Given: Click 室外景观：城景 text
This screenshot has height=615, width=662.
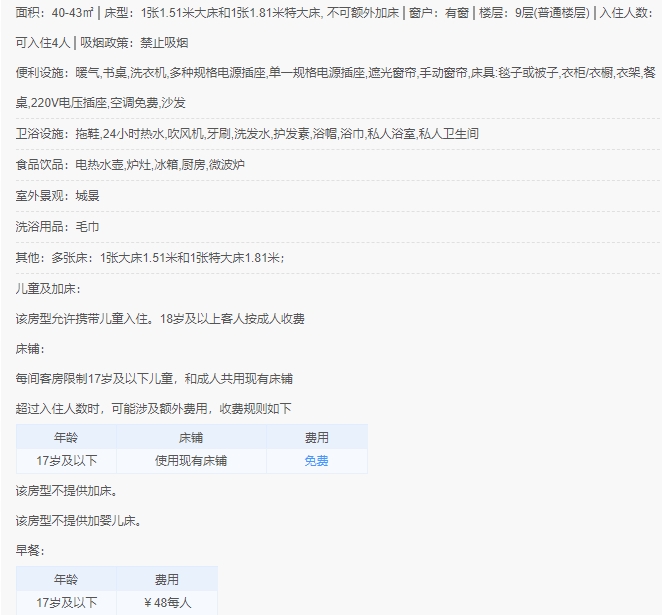Looking at the screenshot, I should (57, 195).
